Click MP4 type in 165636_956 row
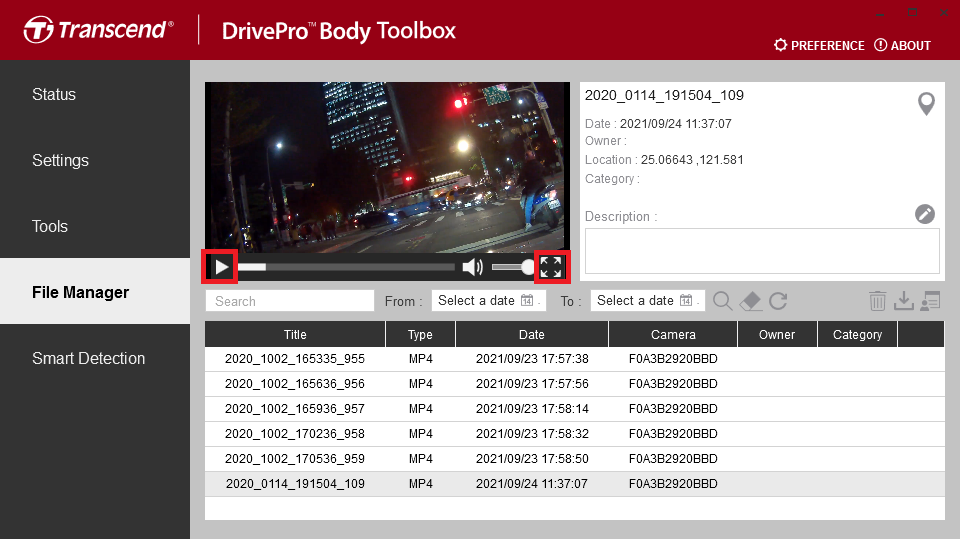Image resolution: width=960 pixels, height=539 pixels. click(x=421, y=384)
